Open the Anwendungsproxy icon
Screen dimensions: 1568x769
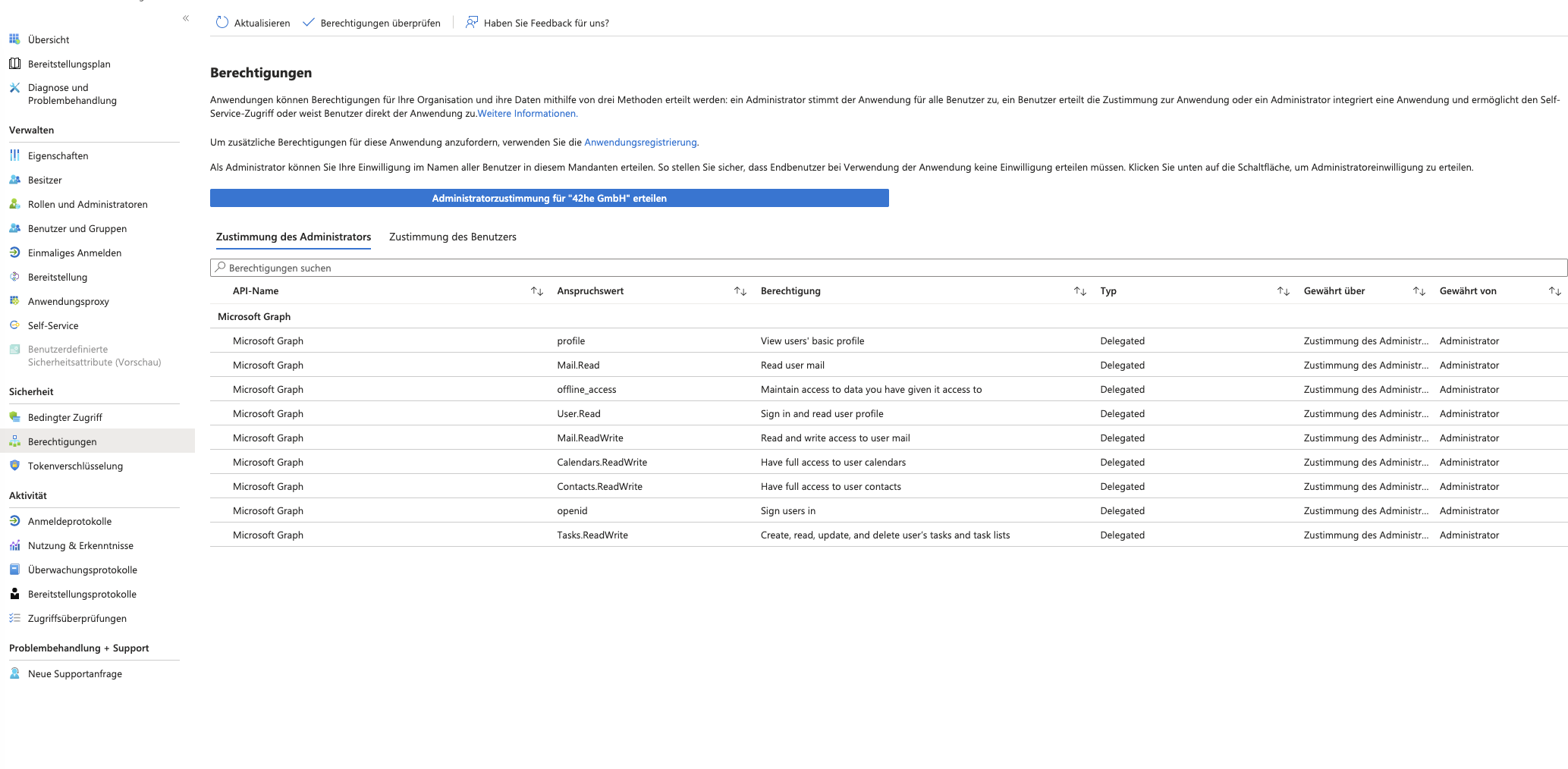tap(14, 300)
